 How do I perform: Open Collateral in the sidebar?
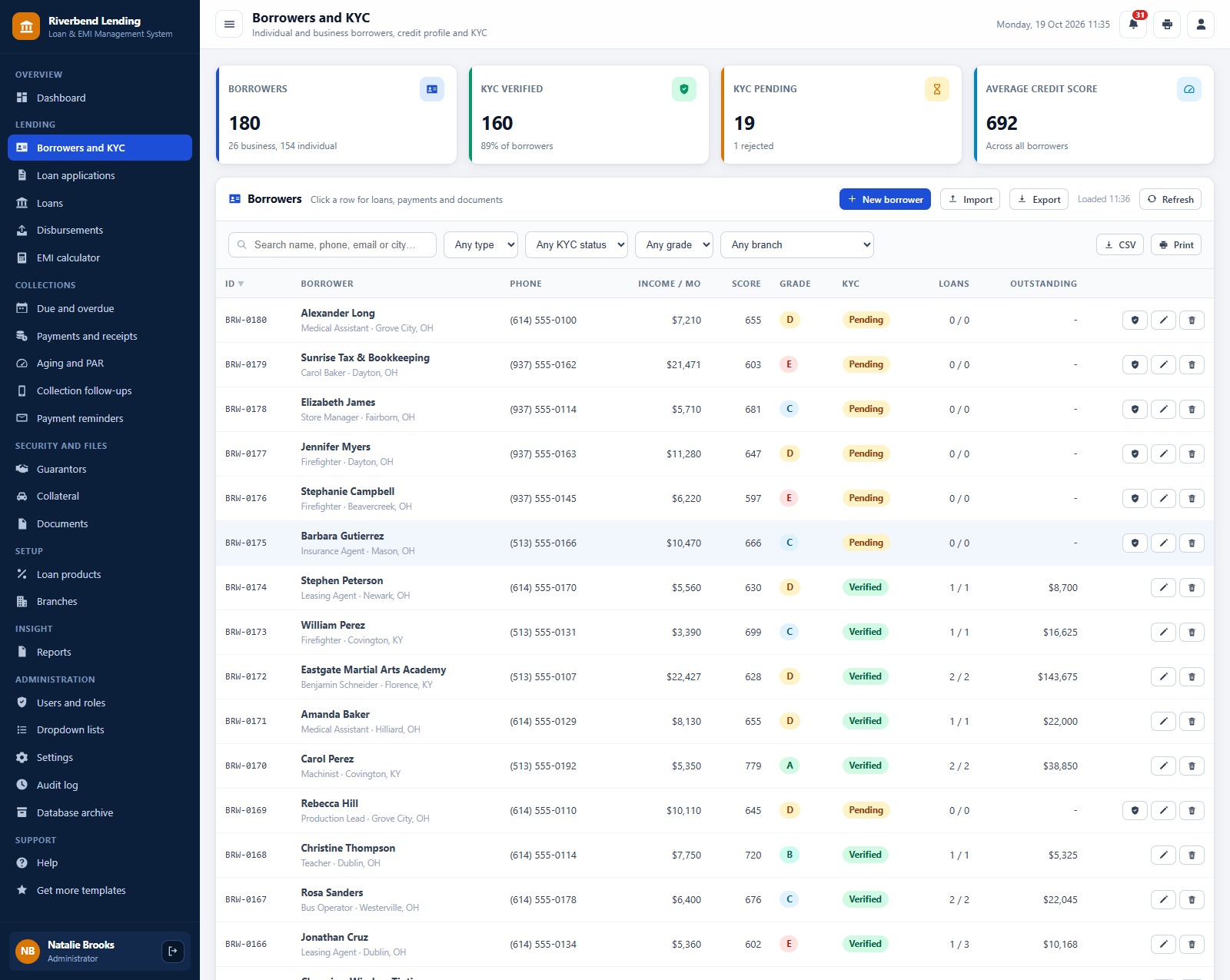click(100, 496)
